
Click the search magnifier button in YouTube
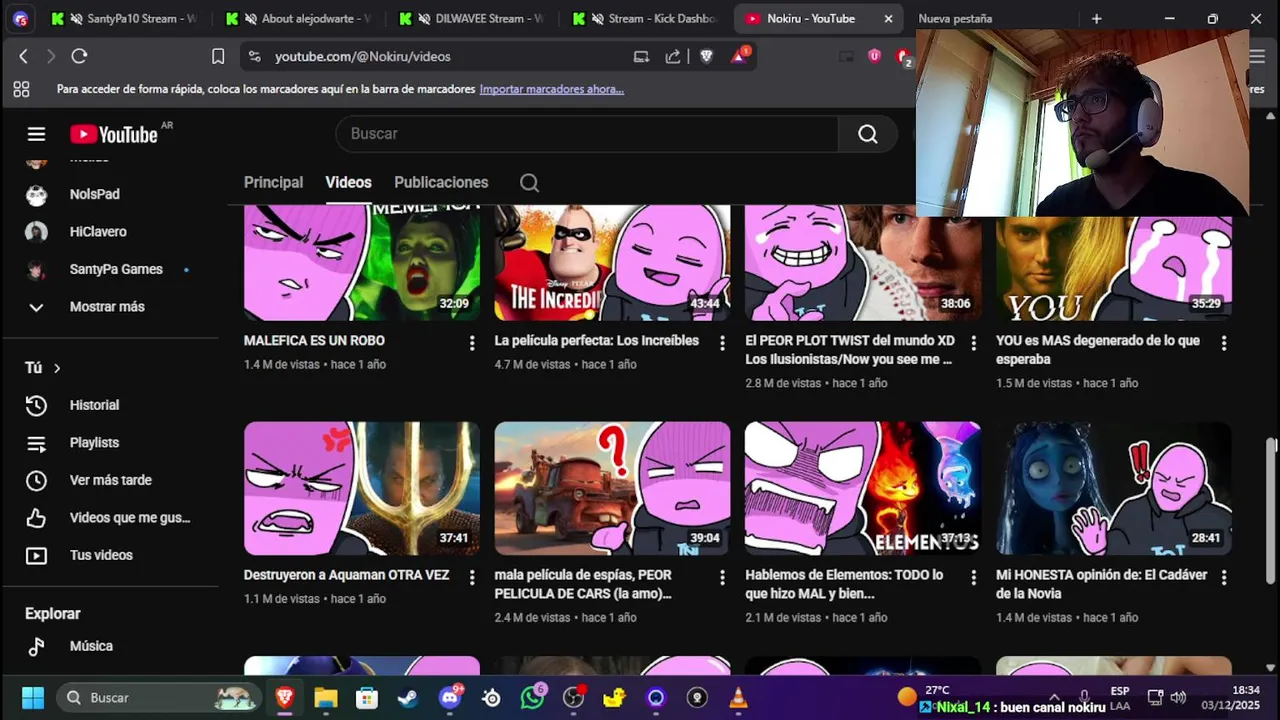point(868,134)
